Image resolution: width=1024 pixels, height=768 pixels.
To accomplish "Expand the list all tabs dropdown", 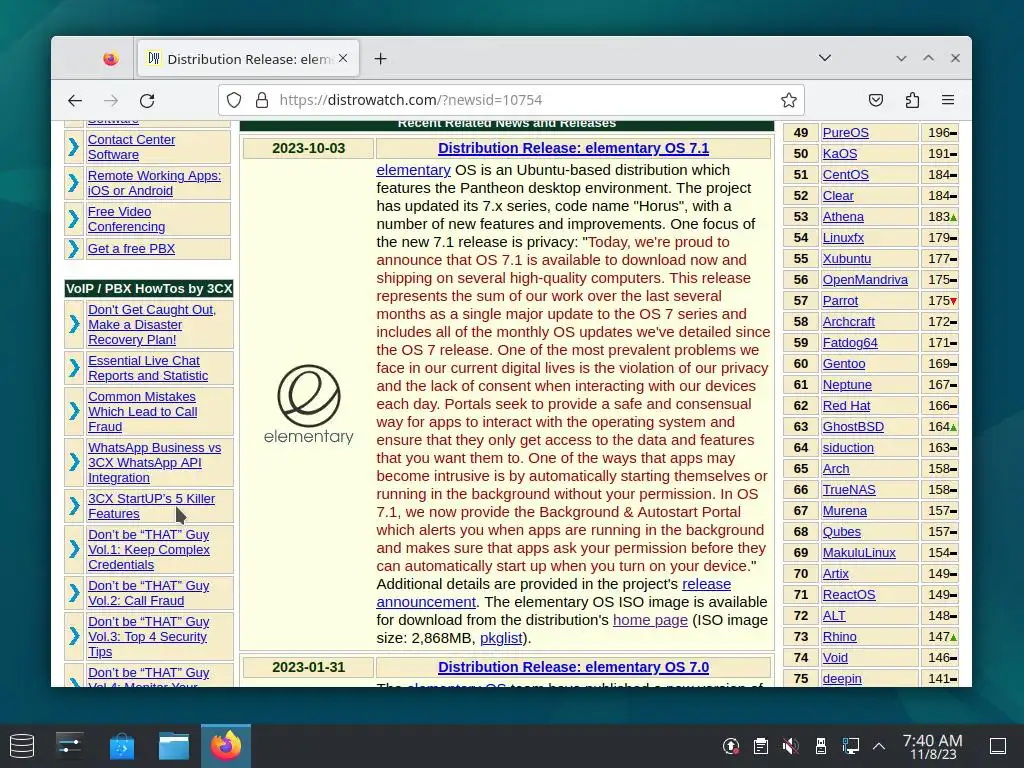I will [825, 58].
